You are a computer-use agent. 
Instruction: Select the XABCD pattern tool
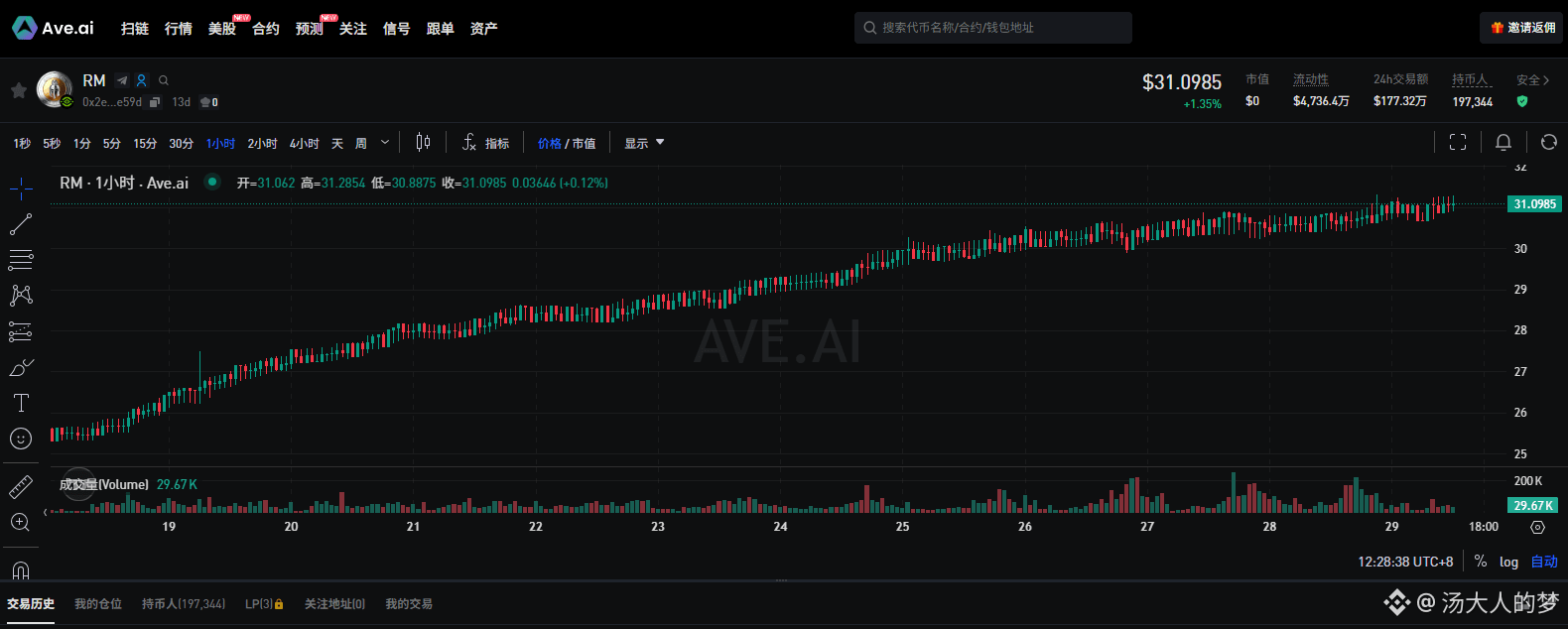21,296
